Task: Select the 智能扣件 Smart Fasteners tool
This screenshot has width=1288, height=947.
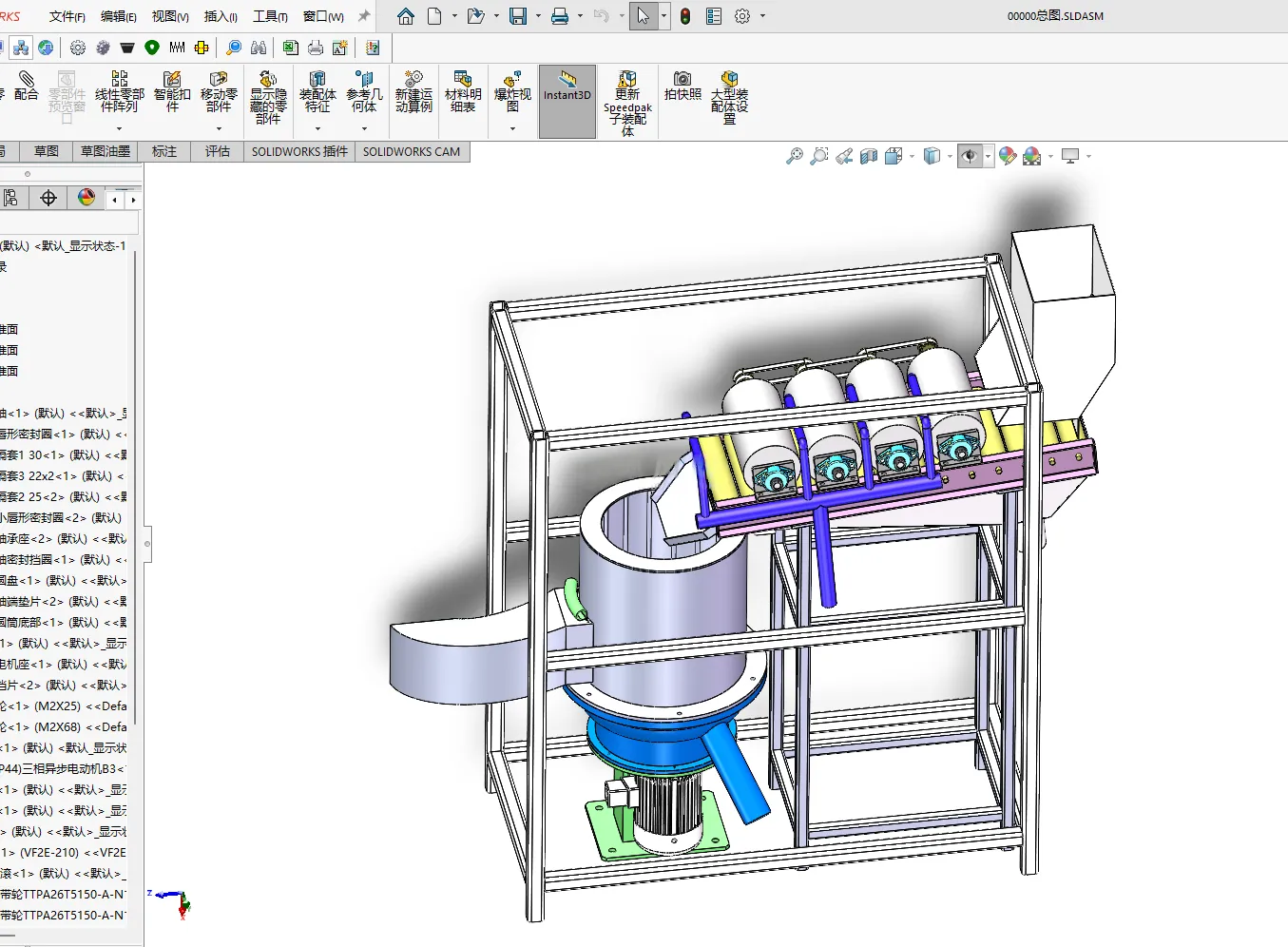Action: tap(172, 91)
